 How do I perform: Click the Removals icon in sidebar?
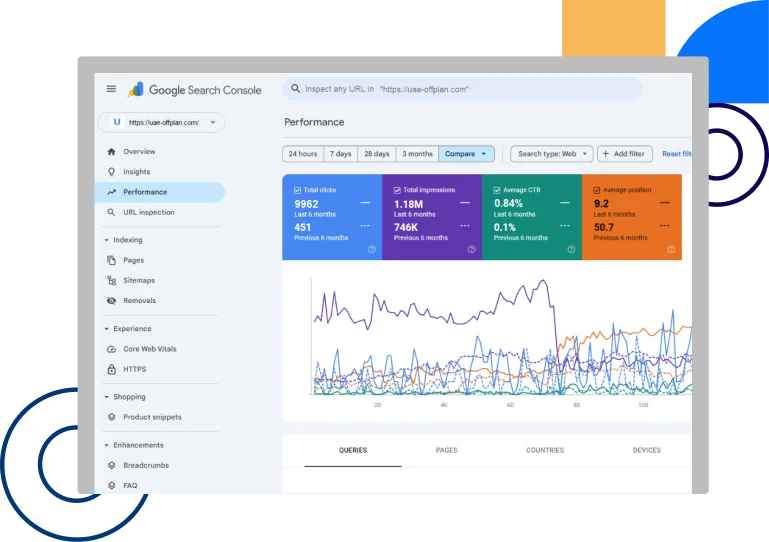(112, 301)
